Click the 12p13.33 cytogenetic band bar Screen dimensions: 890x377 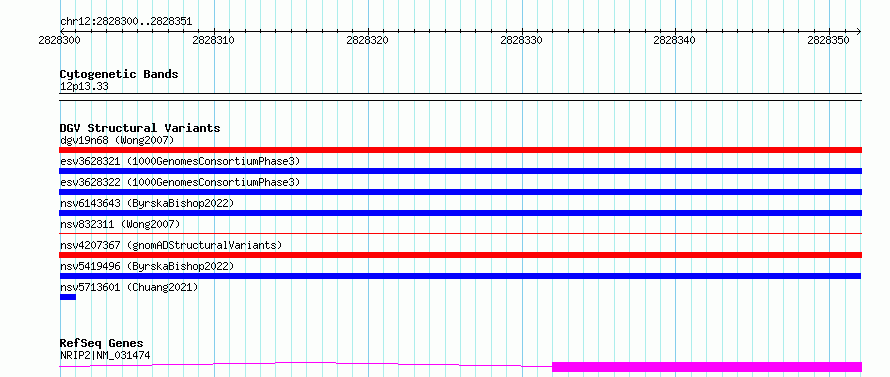pos(460,97)
